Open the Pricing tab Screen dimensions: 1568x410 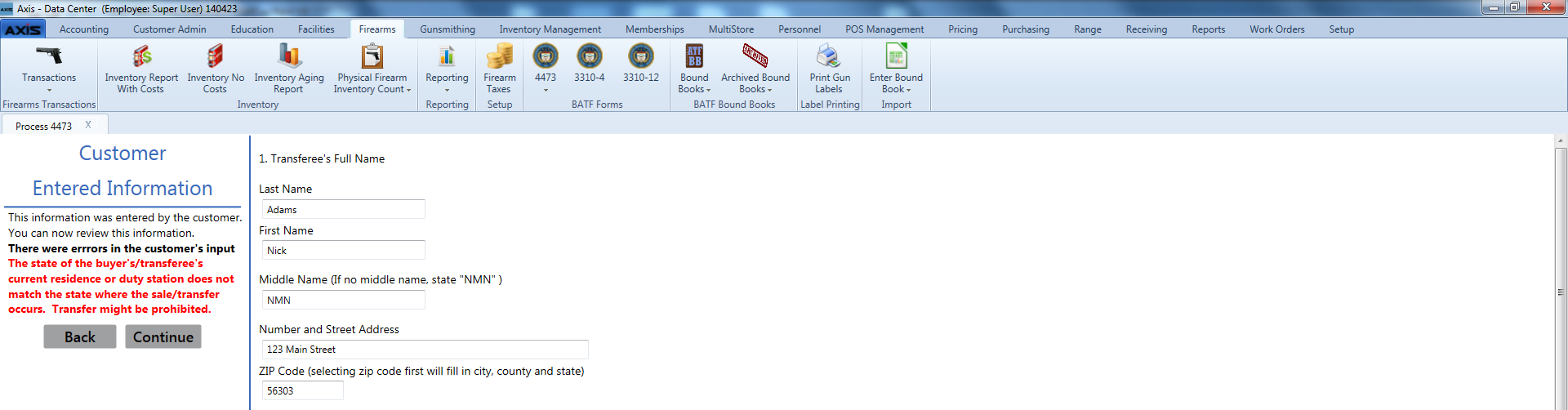tap(963, 29)
